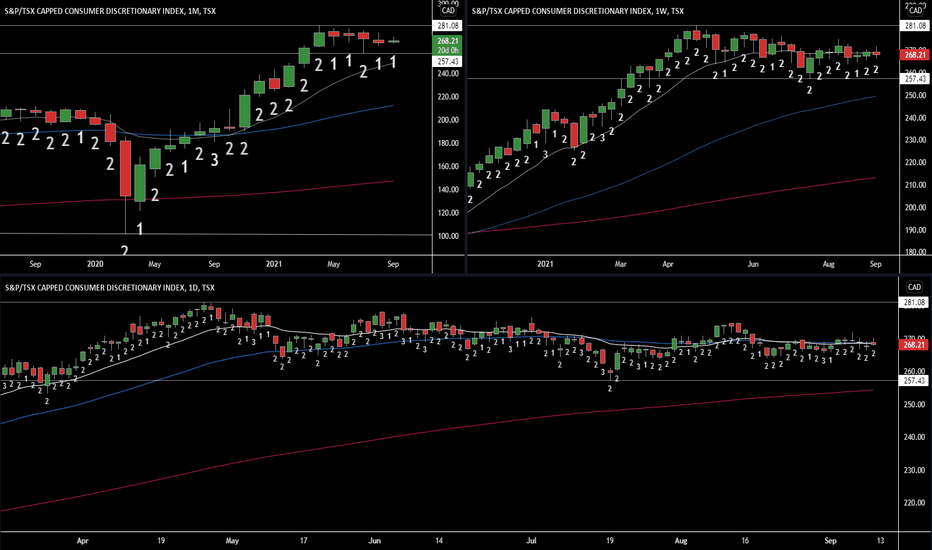Select the large red March 2020 candle on 1M chart
Viewport: 932px width, 550px height.
(x=125, y=168)
